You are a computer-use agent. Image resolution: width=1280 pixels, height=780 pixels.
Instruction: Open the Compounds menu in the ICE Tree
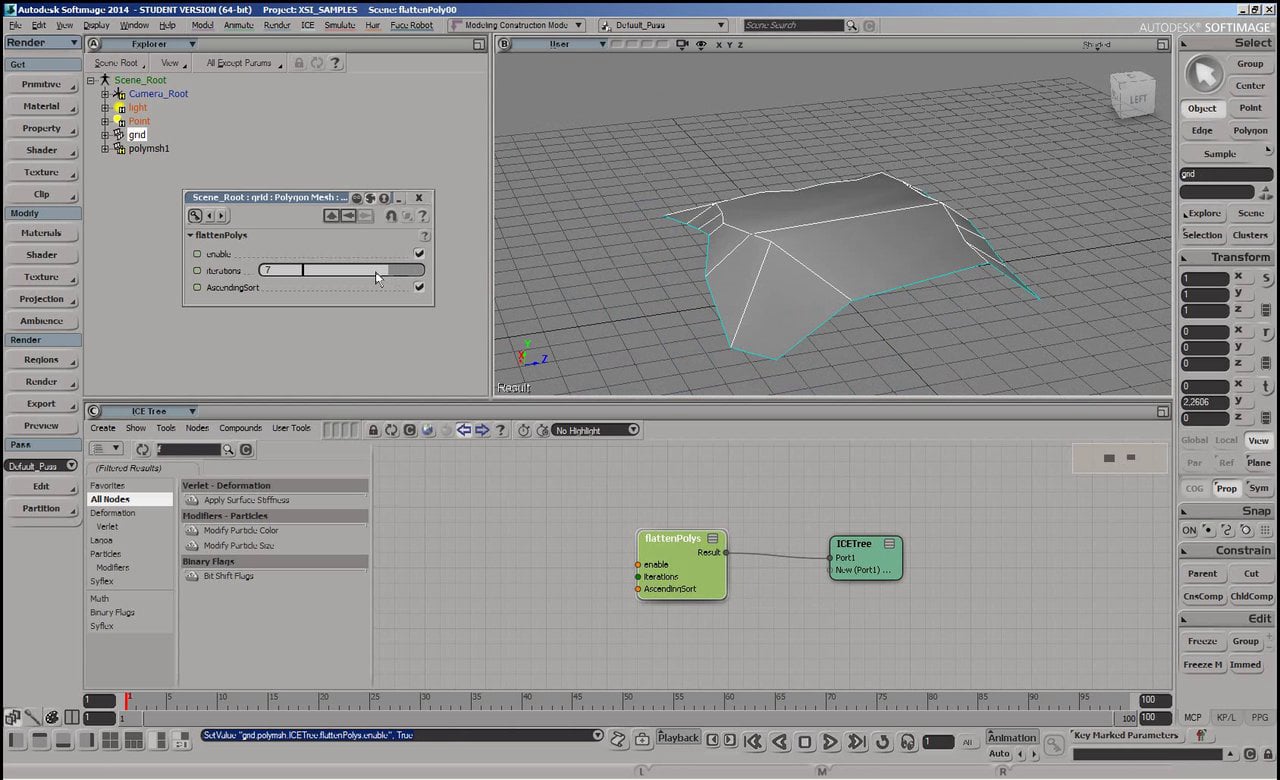pyautogui.click(x=240, y=428)
